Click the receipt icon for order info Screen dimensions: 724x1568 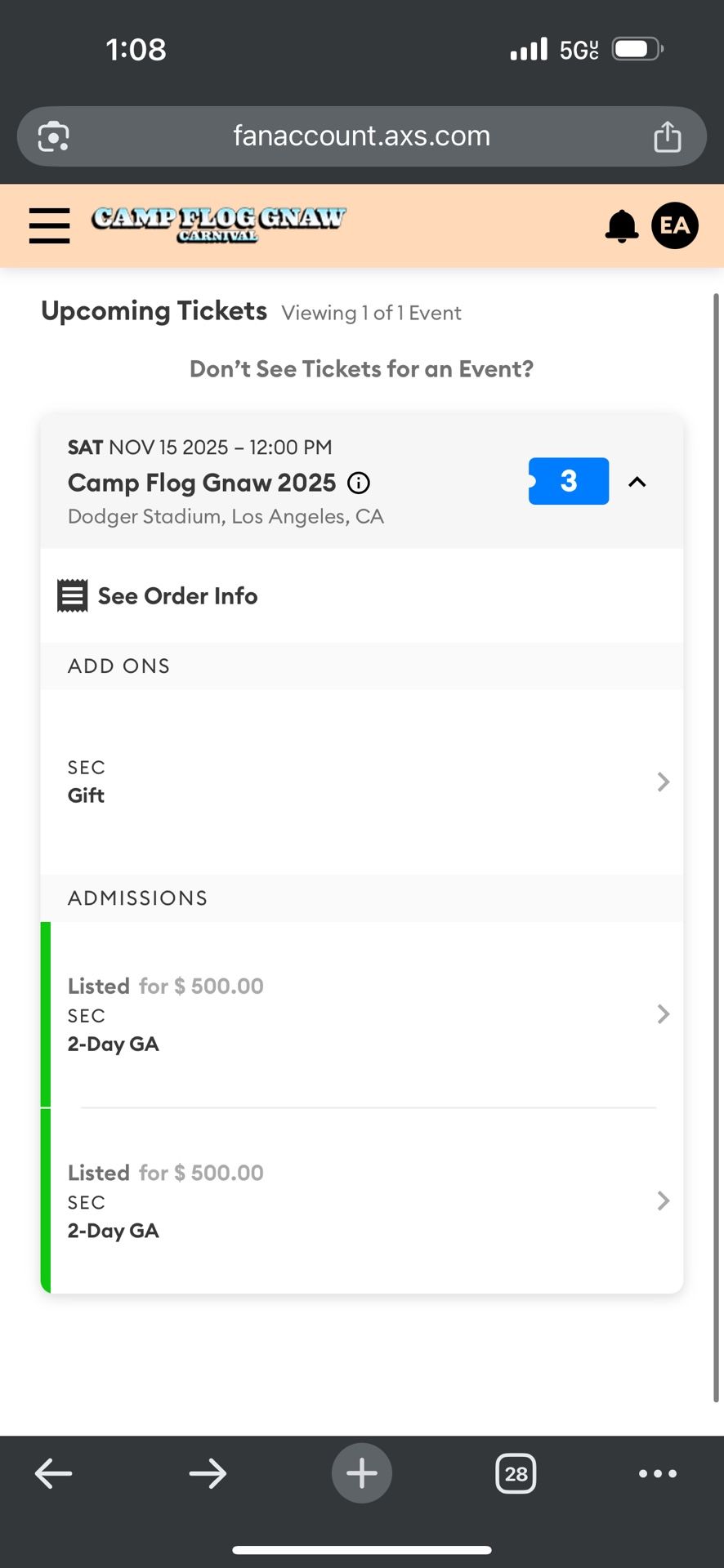pyautogui.click(x=72, y=596)
